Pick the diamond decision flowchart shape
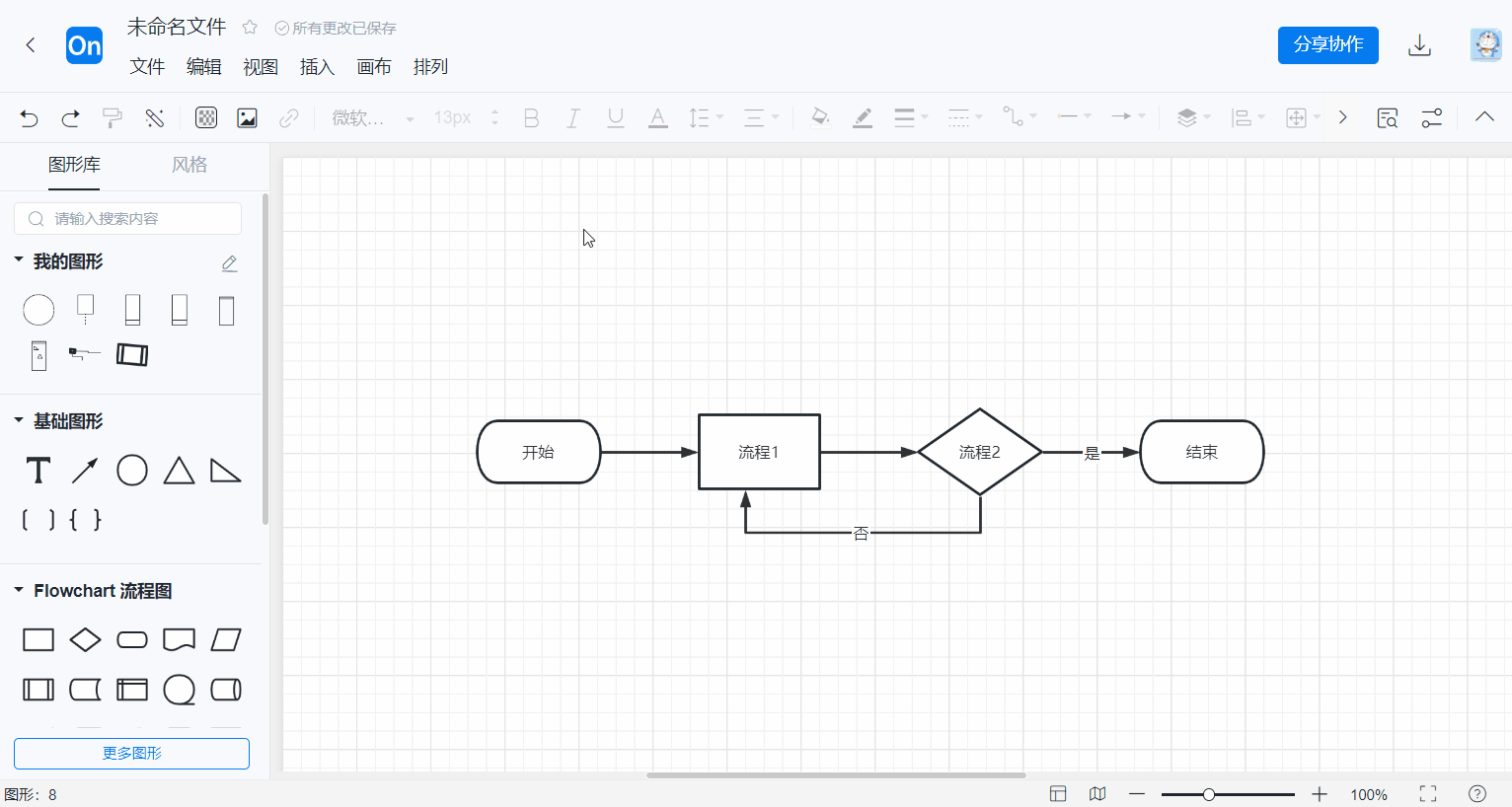The height and width of the screenshot is (807, 1512). [85, 640]
